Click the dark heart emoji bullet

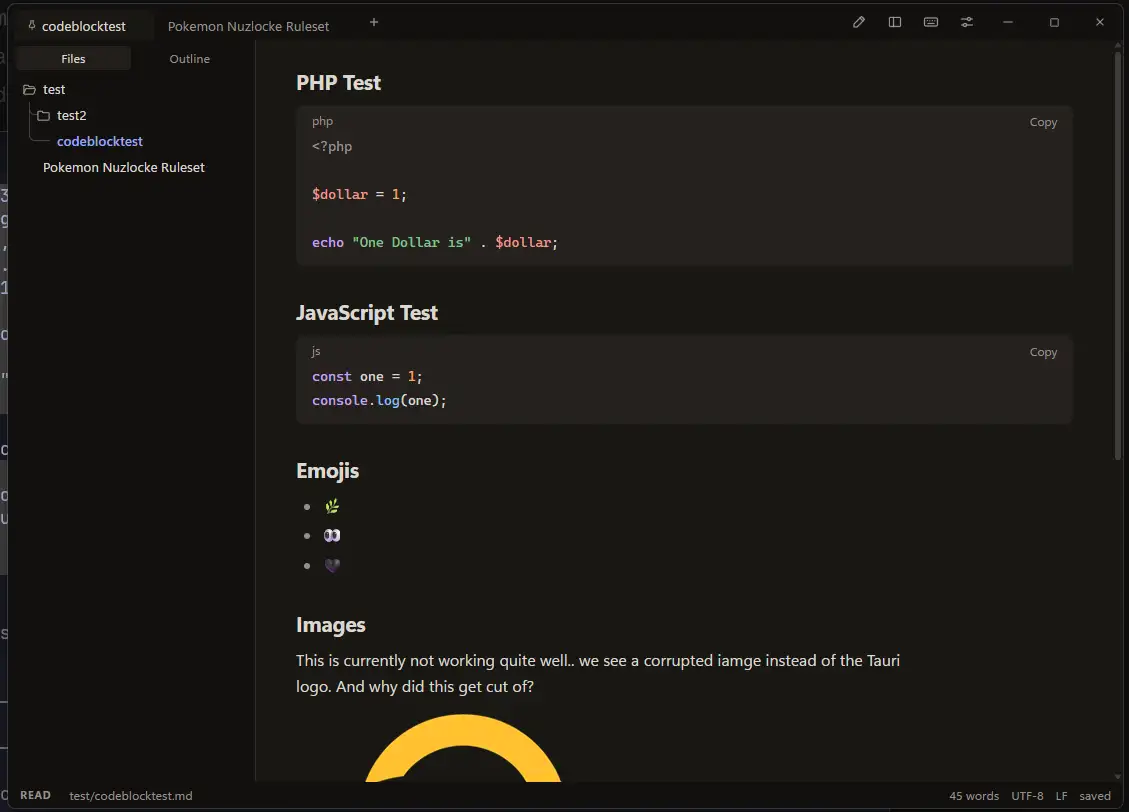332,566
